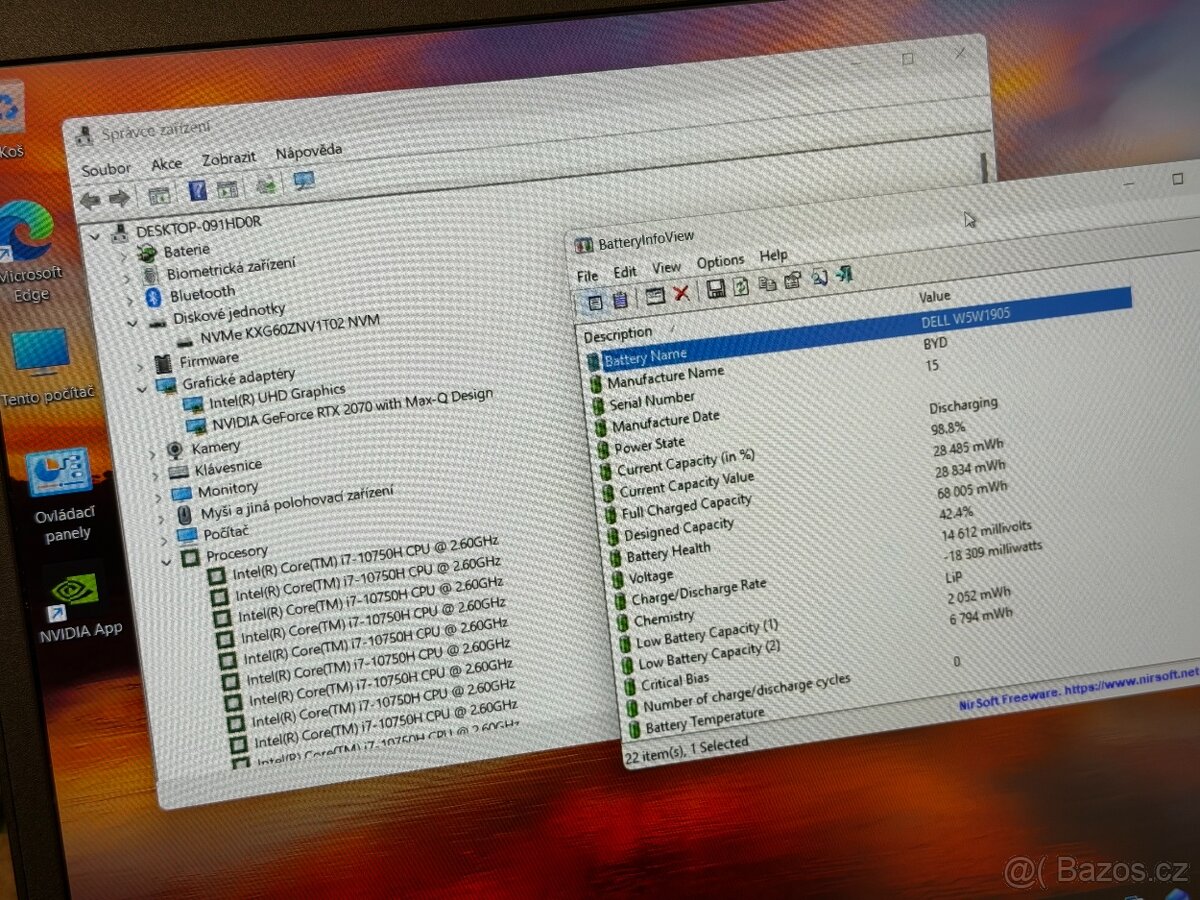
Task: Click the Back arrow in Device Manager toolbar
Action: point(90,200)
